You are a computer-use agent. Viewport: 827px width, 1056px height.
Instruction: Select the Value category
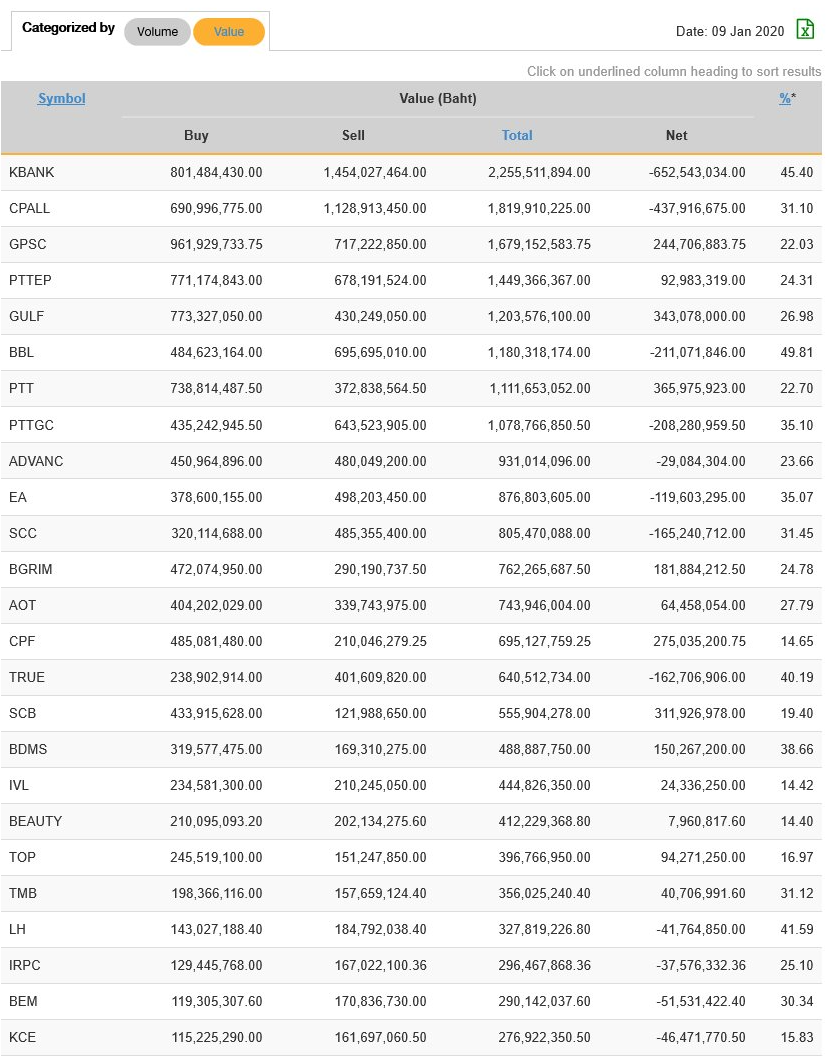(x=229, y=32)
